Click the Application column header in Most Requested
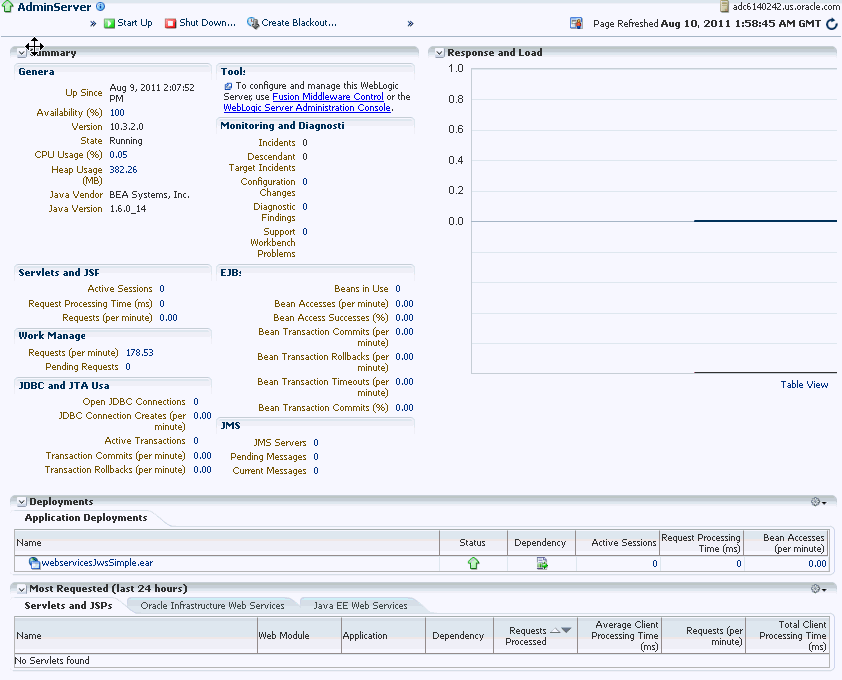 [383, 635]
